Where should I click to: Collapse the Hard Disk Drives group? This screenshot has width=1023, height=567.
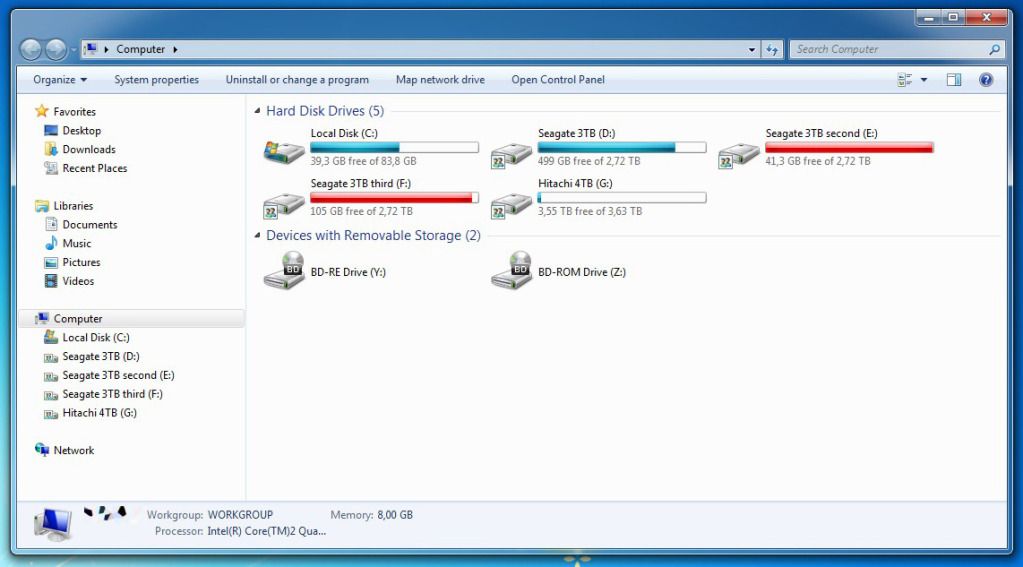point(257,111)
